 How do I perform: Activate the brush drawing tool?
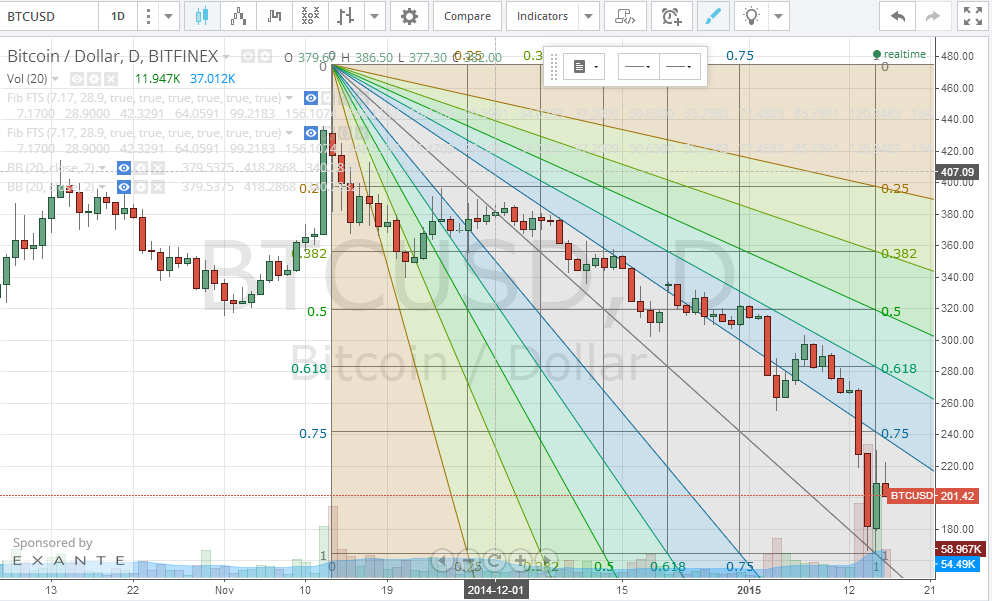point(713,16)
